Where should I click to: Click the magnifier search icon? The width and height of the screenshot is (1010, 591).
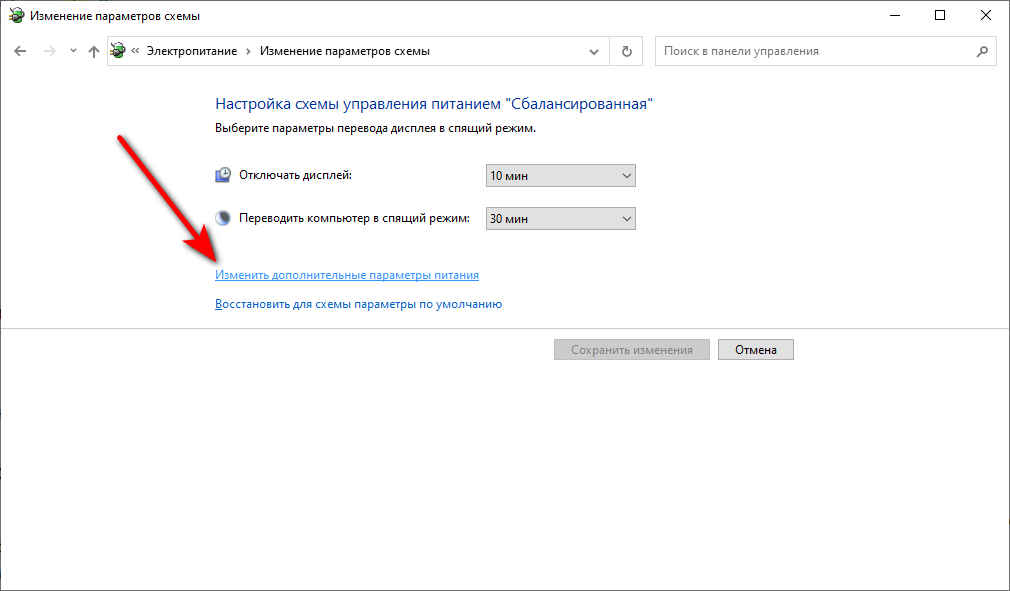(981, 51)
